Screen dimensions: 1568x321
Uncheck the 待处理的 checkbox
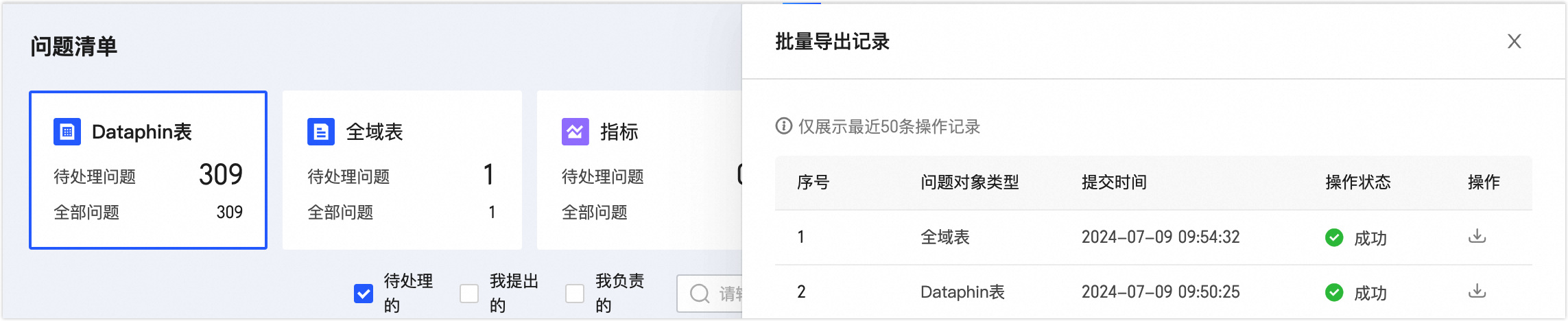pos(364,294)
